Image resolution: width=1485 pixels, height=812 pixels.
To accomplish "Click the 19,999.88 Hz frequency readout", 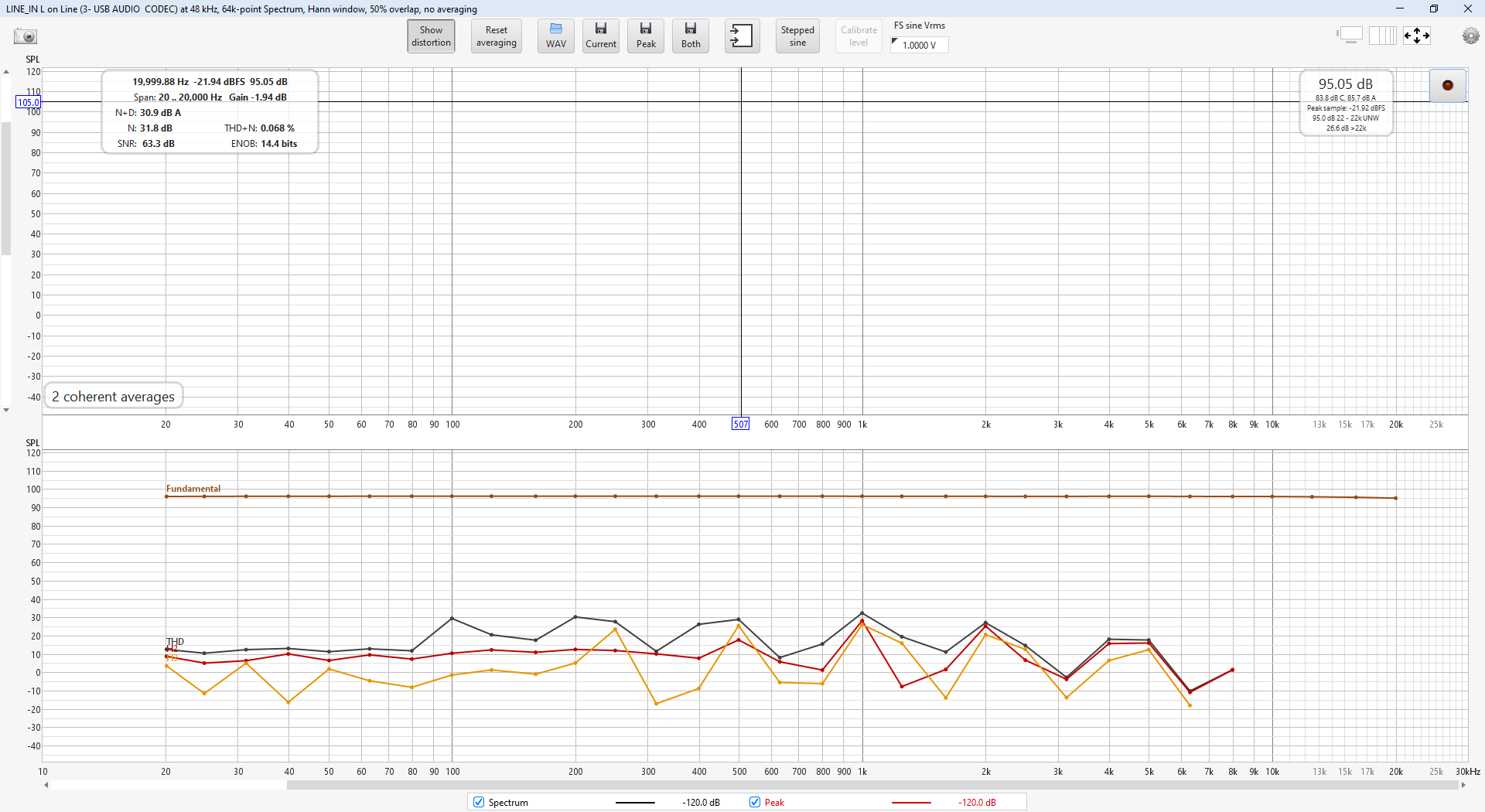I will pyautogui.click(x=160, y=82).
